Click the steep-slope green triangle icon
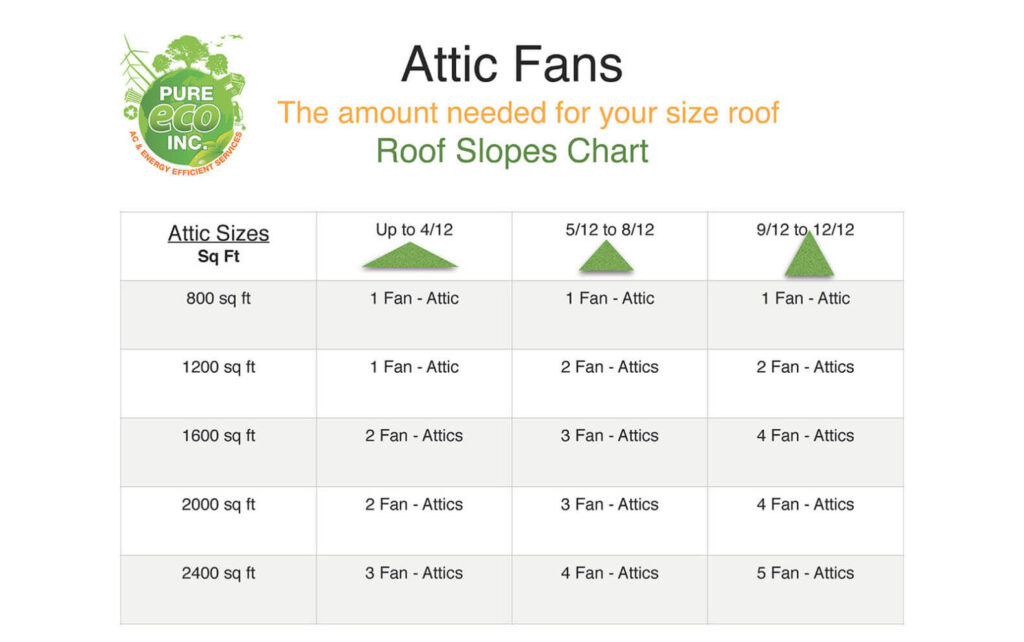 [x=809, y=253]
